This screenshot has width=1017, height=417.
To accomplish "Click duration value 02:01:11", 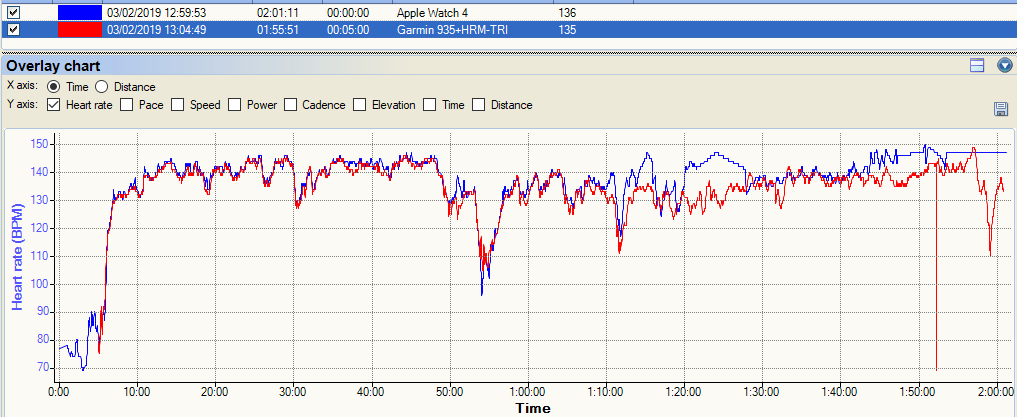I will click(x=278, y=13).
